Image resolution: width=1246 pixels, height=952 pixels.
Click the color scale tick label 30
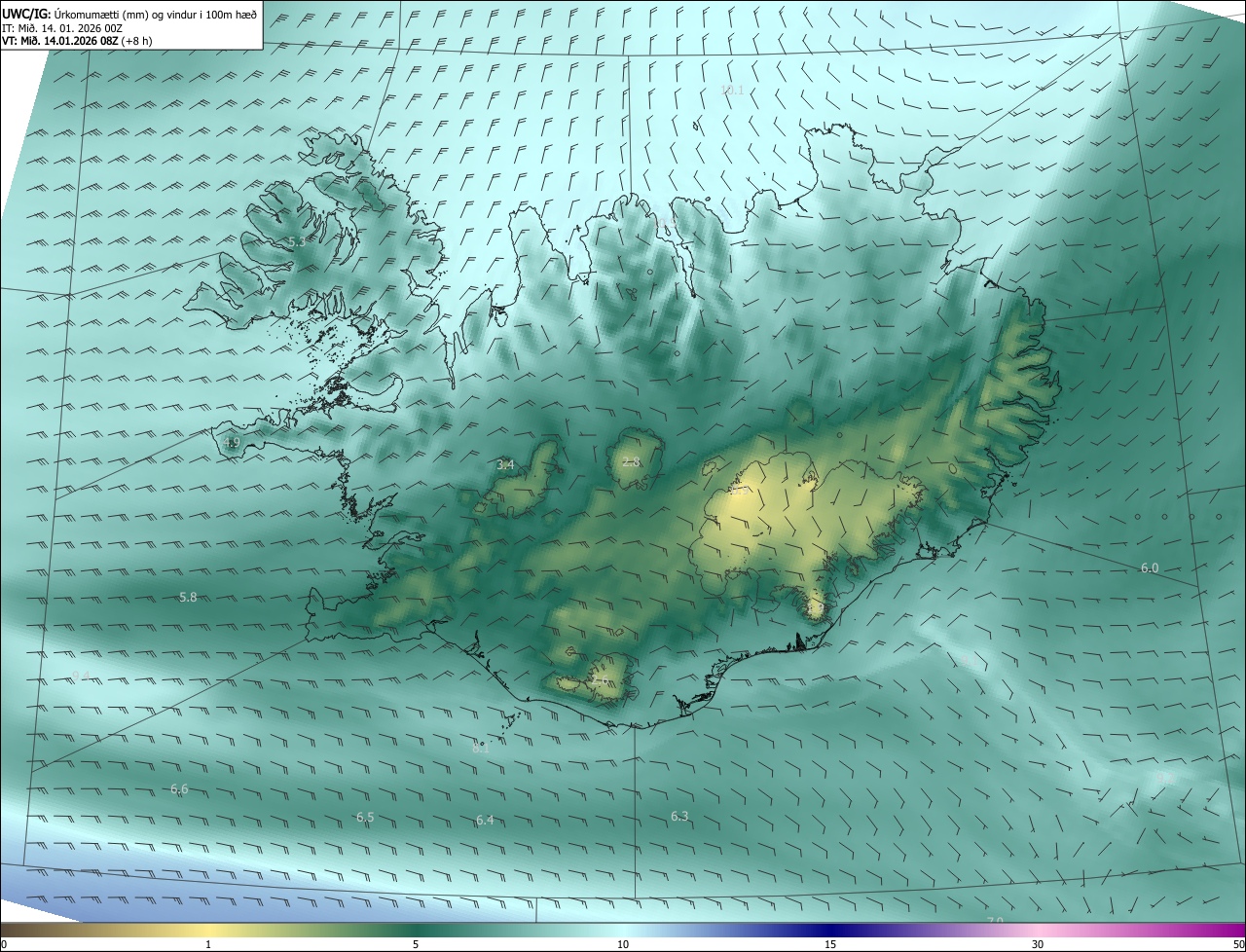point(1038,944)
